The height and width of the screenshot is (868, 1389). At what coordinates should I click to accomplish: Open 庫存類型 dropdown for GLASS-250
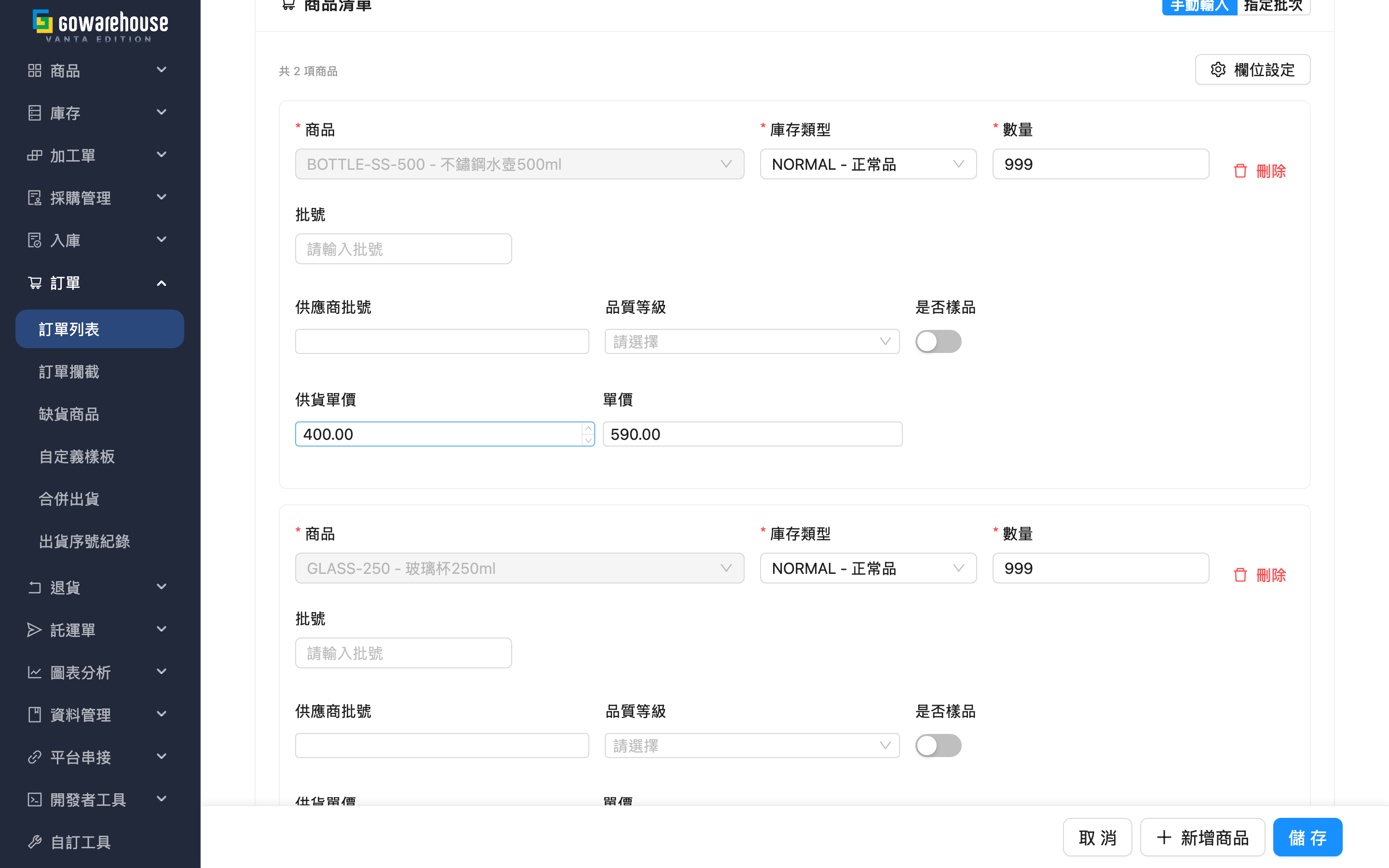pos(868,569)
